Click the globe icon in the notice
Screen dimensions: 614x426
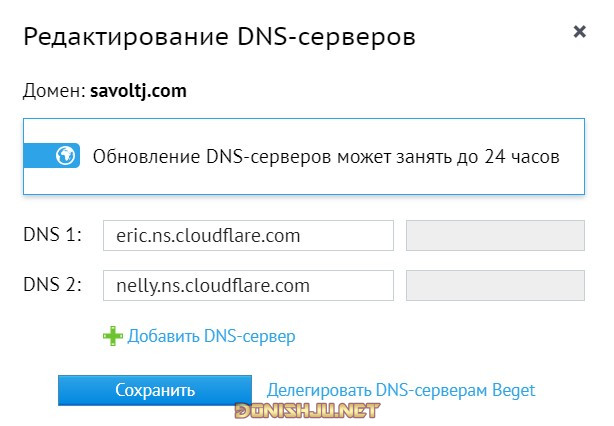coord(65,156)
